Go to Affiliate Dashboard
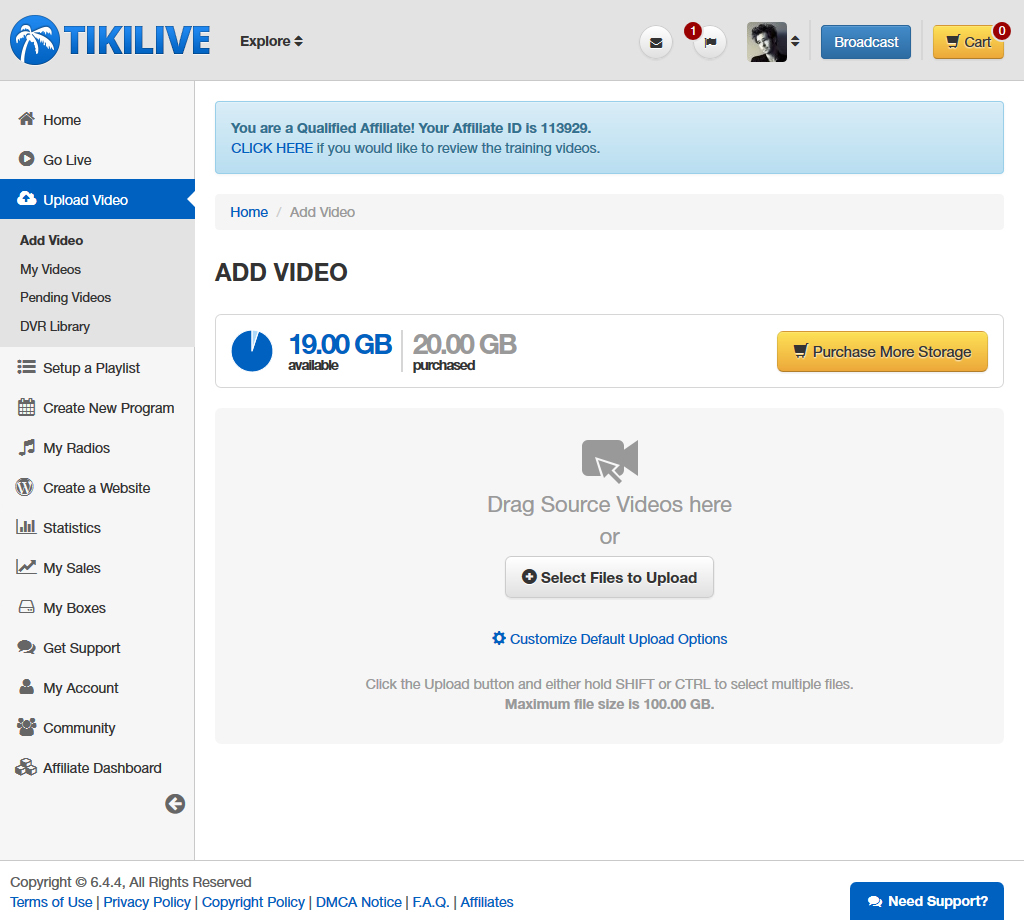1024x920 pixels. 102,768
